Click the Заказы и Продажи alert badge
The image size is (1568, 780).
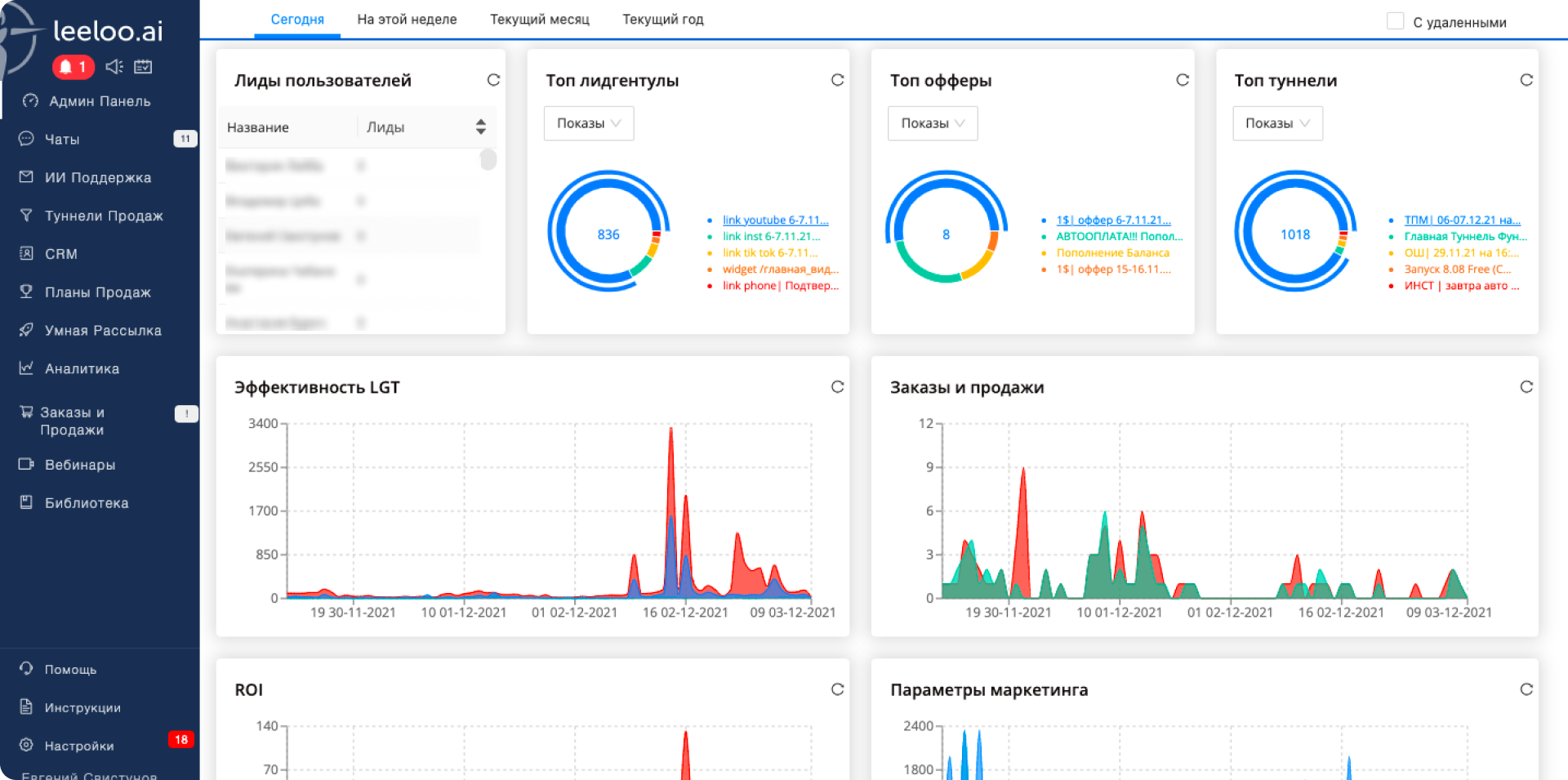coord(186,413)
